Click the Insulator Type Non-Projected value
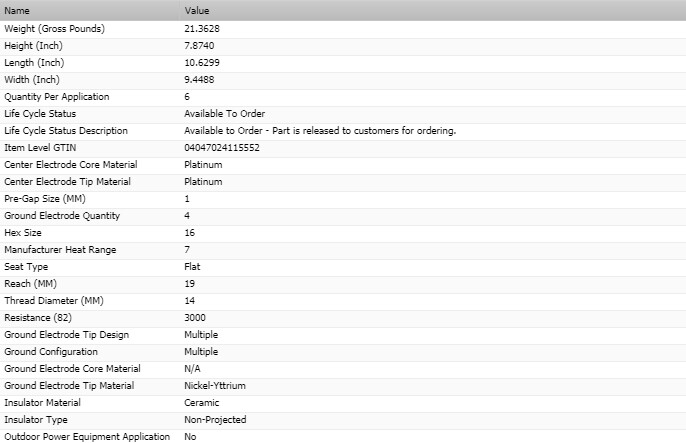686x443 pixels. point(215,420)
